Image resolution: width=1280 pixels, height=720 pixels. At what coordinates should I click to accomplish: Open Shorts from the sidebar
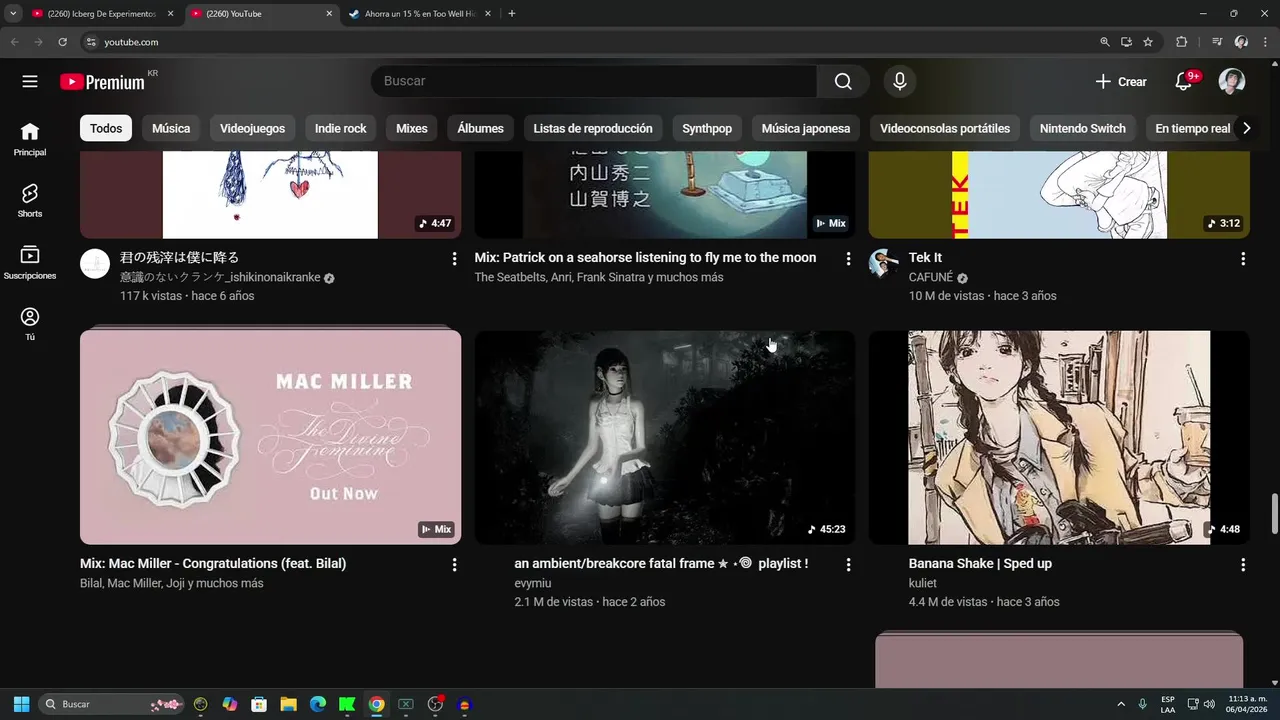30,201
